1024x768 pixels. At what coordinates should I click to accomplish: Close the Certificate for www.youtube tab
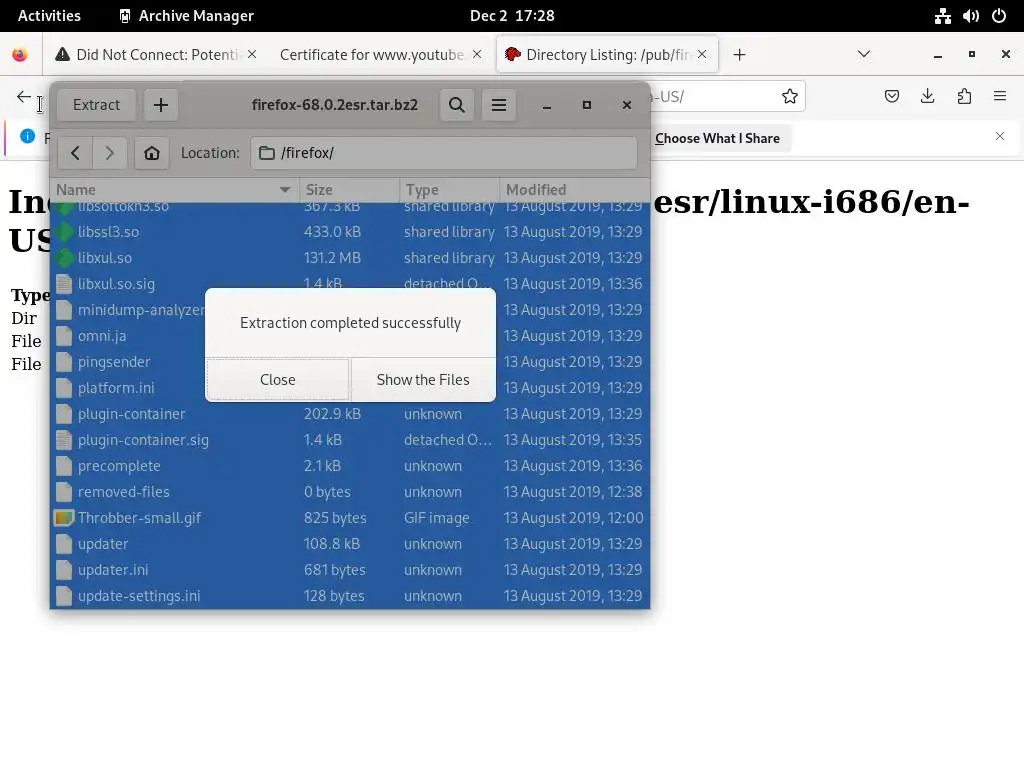click(x=477, y=54)
